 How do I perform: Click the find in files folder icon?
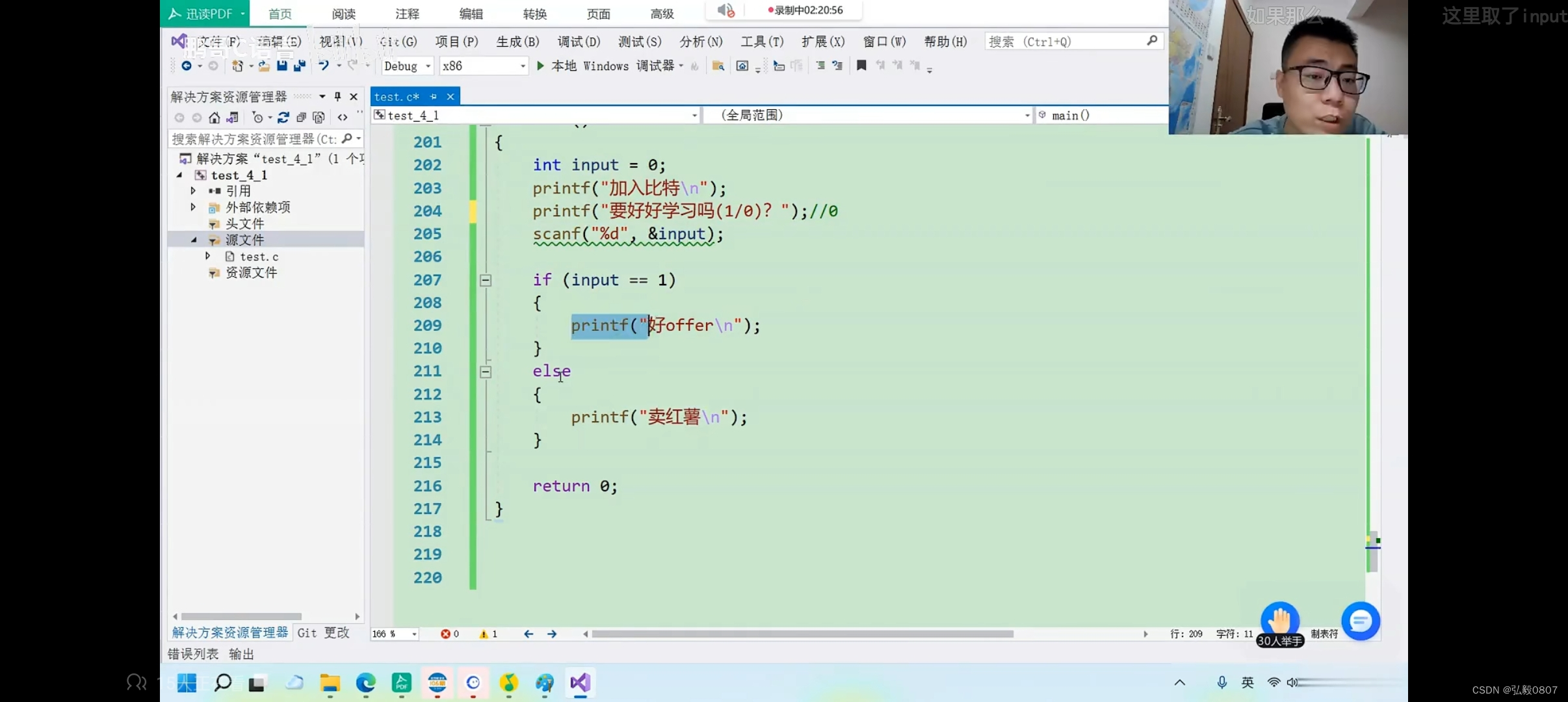[x=718, y=66]
